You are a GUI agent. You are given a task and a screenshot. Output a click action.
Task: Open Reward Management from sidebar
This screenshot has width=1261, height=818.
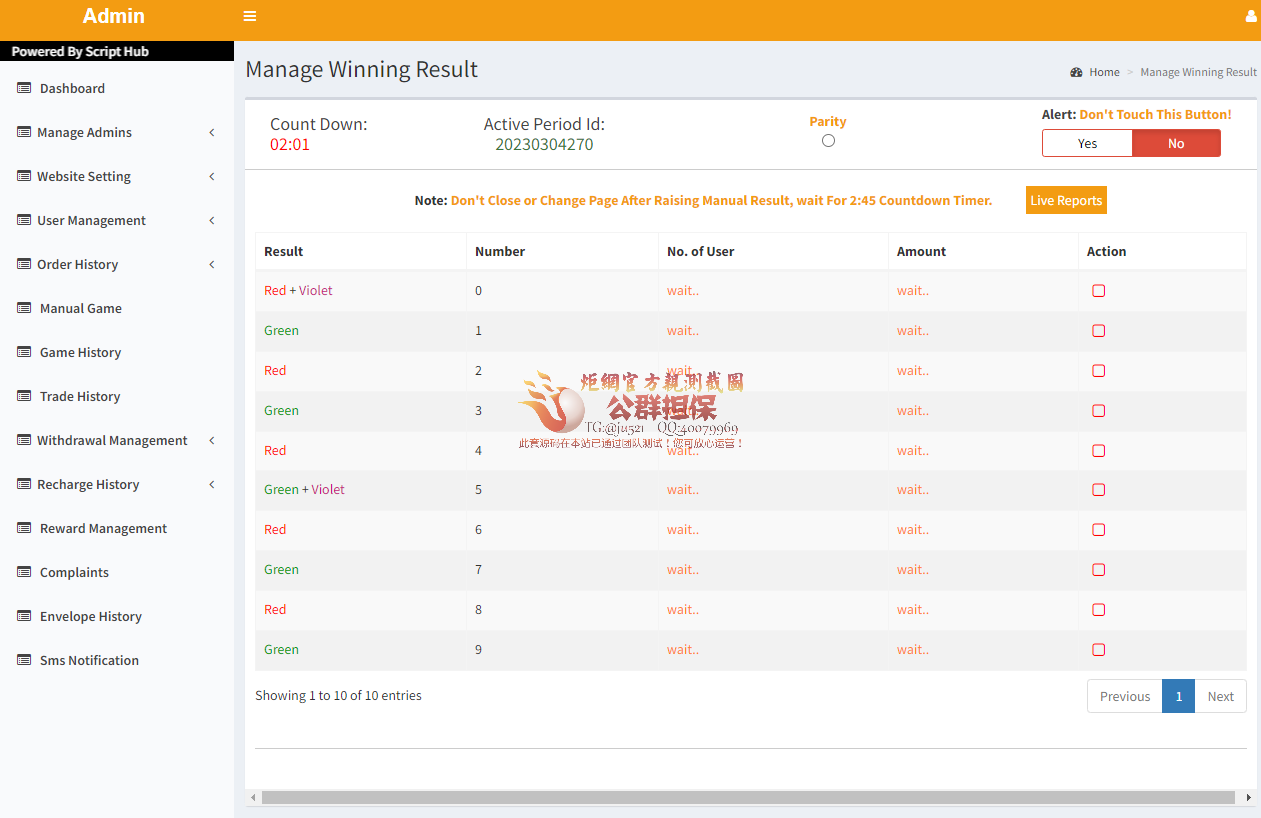[x=103, y=528]
